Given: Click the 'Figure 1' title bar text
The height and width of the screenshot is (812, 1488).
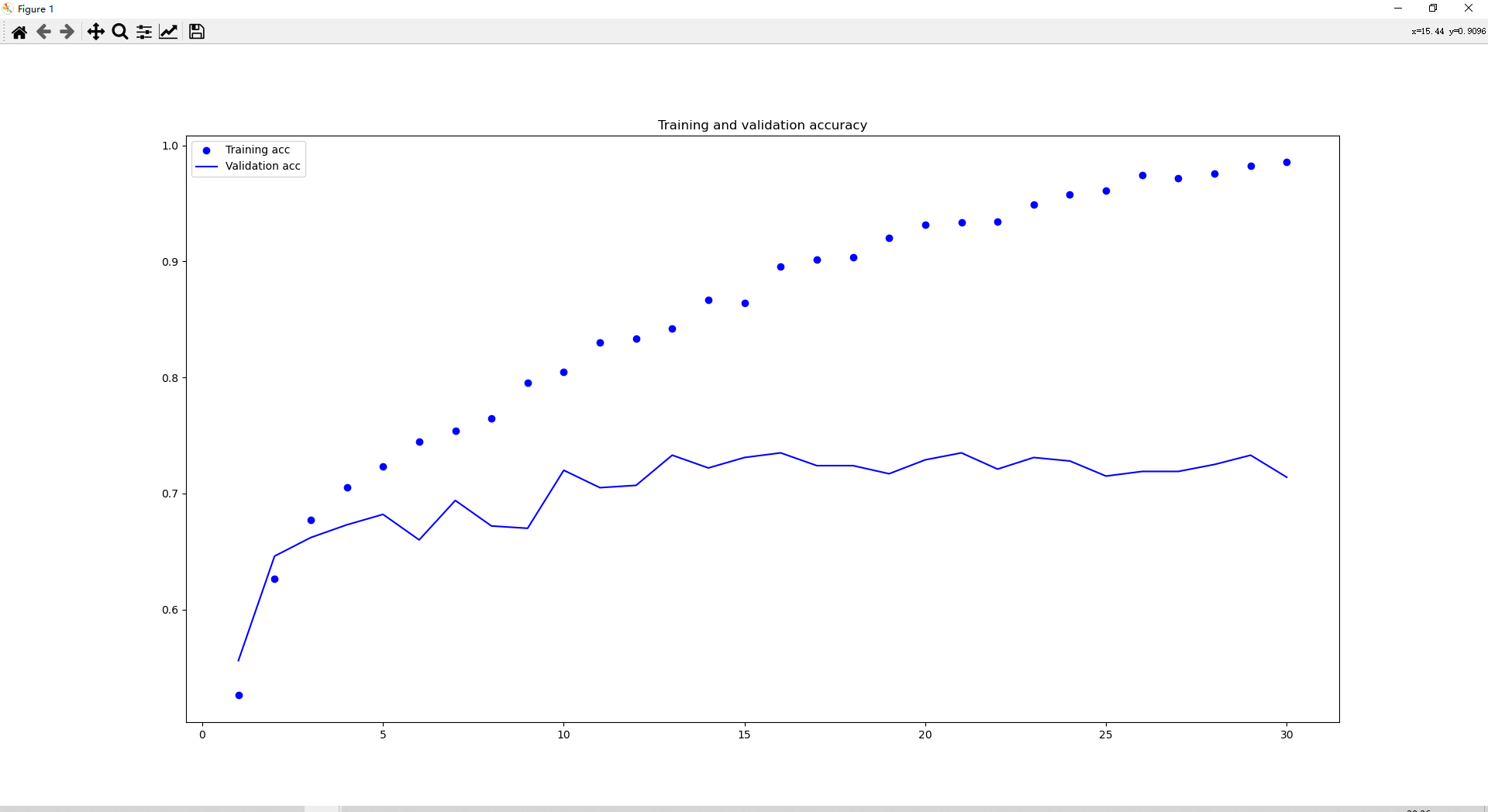Looking at the screenshot, I should (36, 9).
